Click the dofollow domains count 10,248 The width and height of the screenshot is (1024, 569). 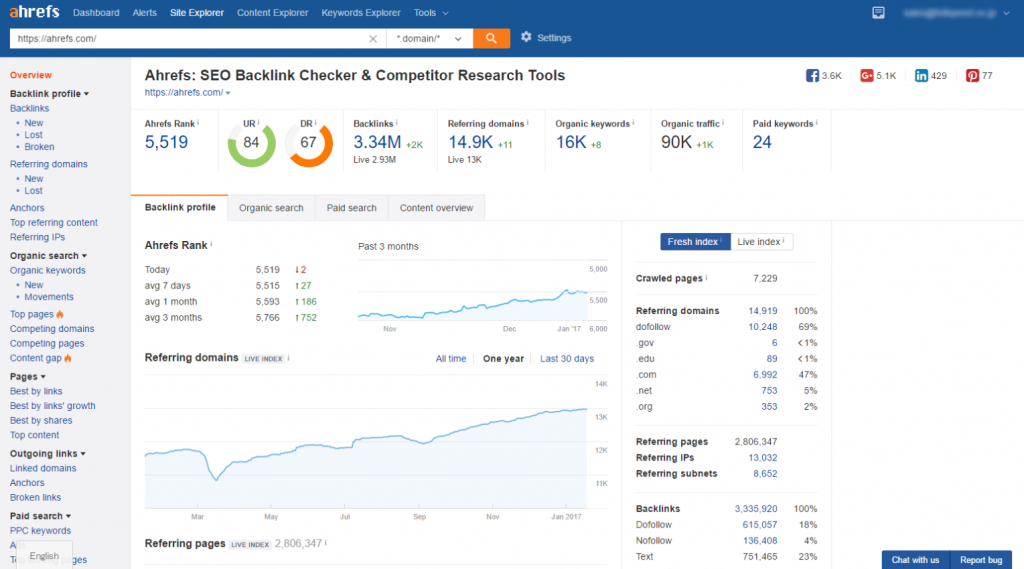pyautogui.click(x=763, y=327)
